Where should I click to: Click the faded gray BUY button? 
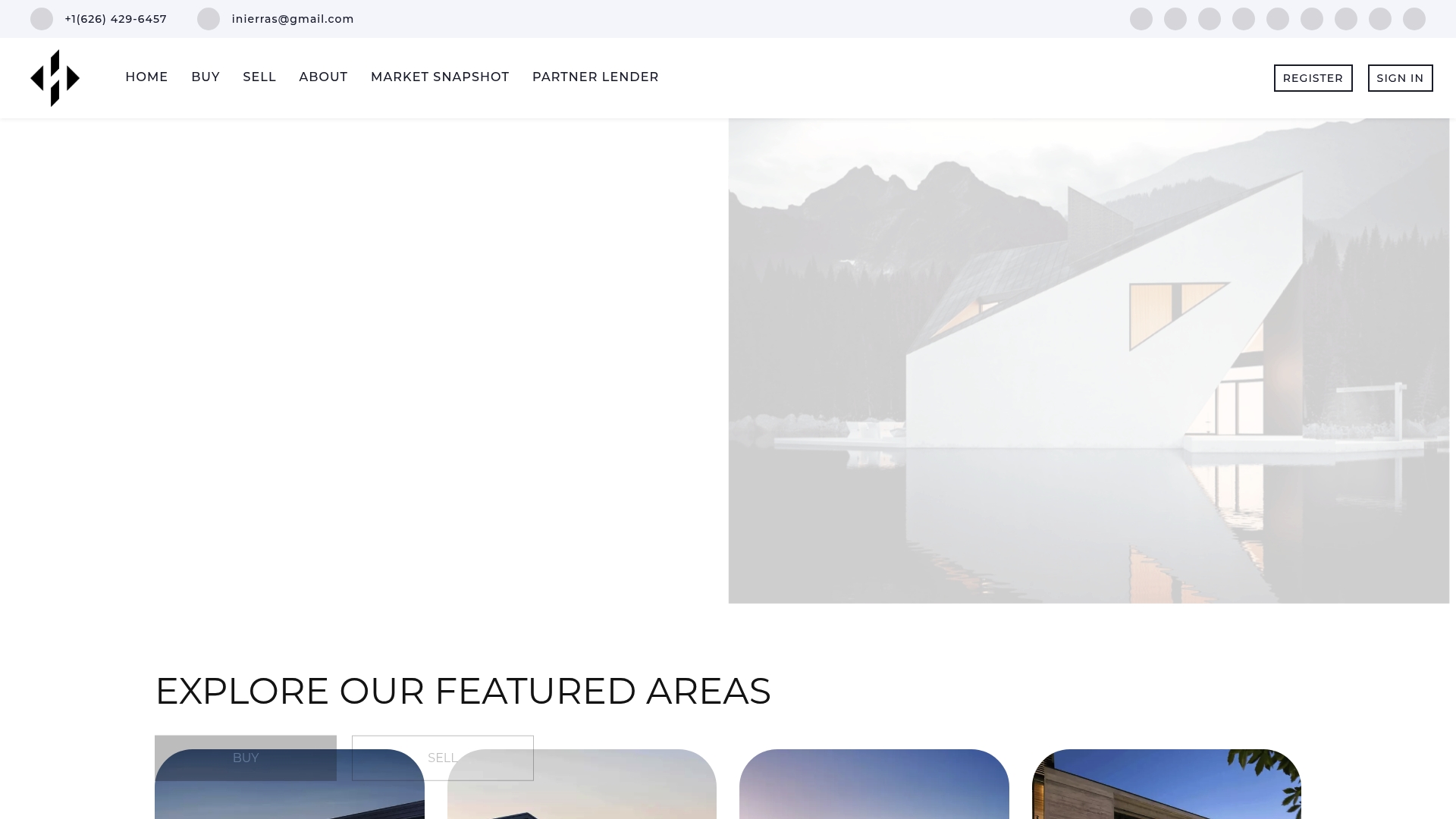point(246,758)
